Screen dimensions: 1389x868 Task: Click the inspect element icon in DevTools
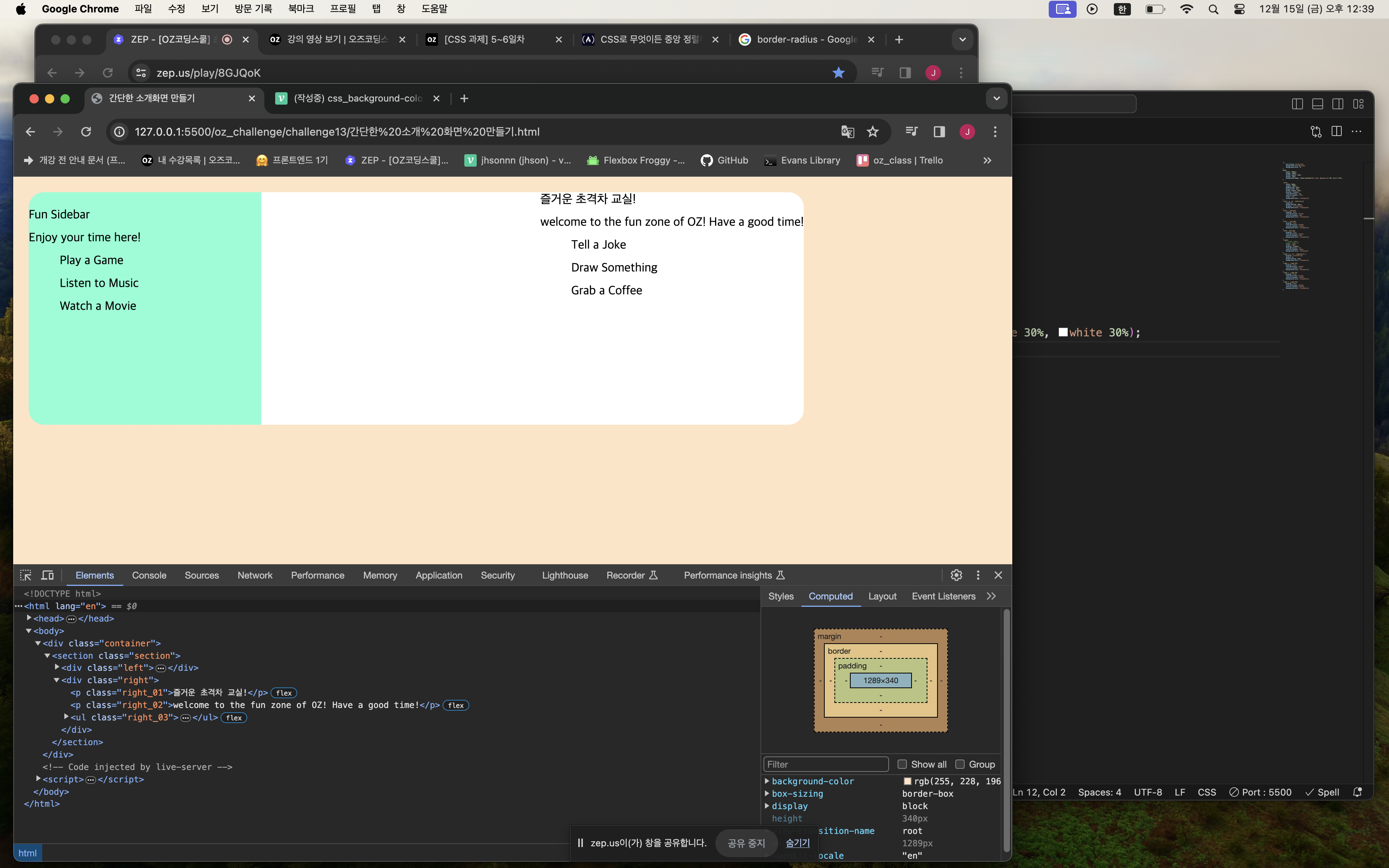(25, 575)
